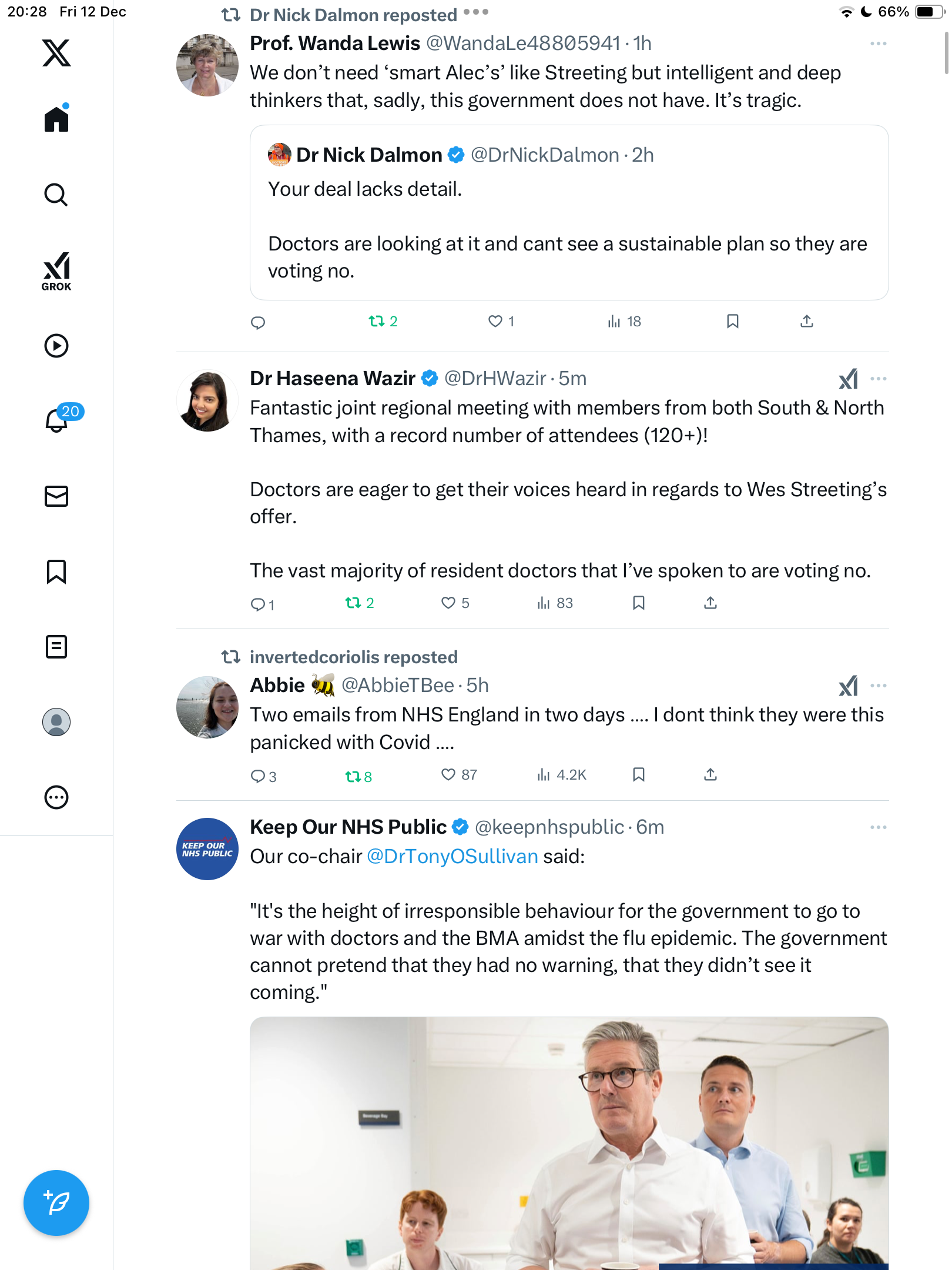Open the video tab play icon

[x=56, y=346]
